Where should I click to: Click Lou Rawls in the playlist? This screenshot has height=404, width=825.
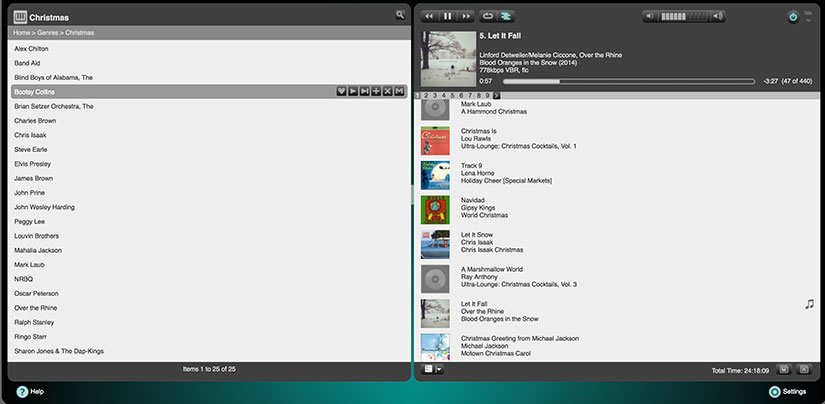coord(476,138)
